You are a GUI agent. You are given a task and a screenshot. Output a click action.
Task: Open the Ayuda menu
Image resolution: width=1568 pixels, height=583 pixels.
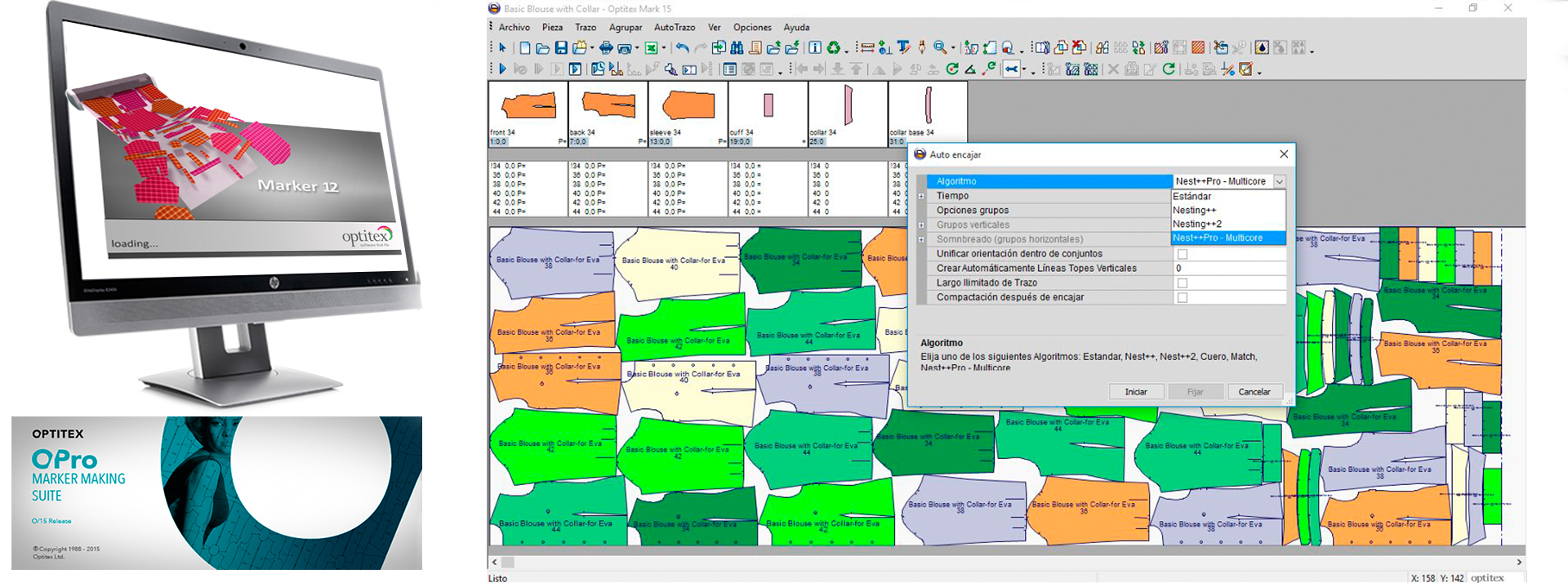[x=797, y=27]
